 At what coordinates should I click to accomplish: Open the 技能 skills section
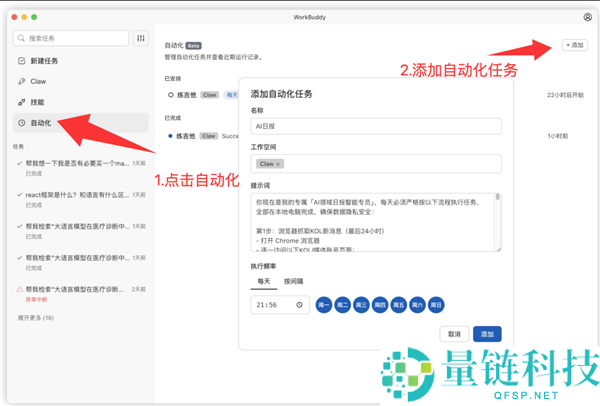37,102
